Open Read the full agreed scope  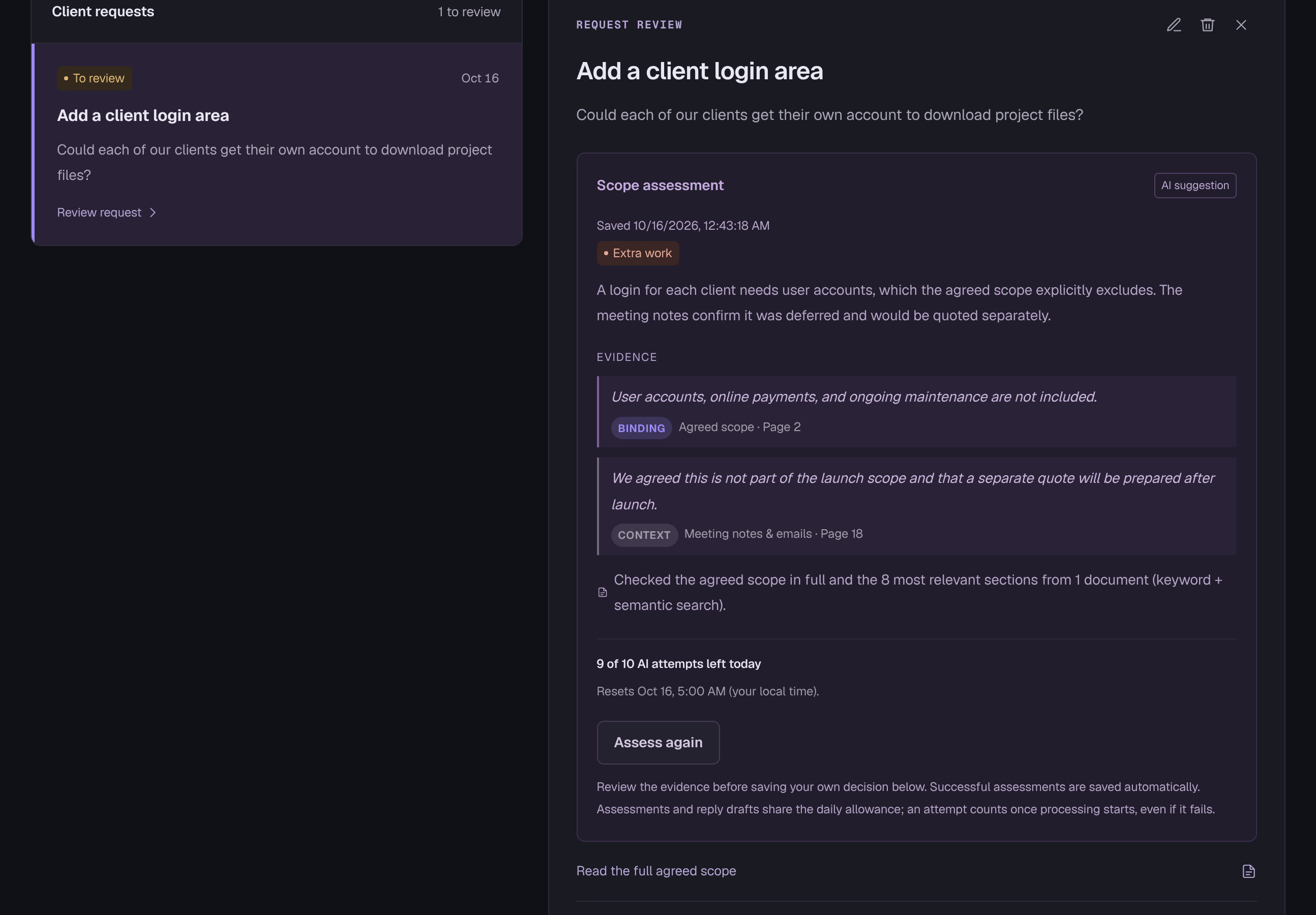[x=655, y=871]
